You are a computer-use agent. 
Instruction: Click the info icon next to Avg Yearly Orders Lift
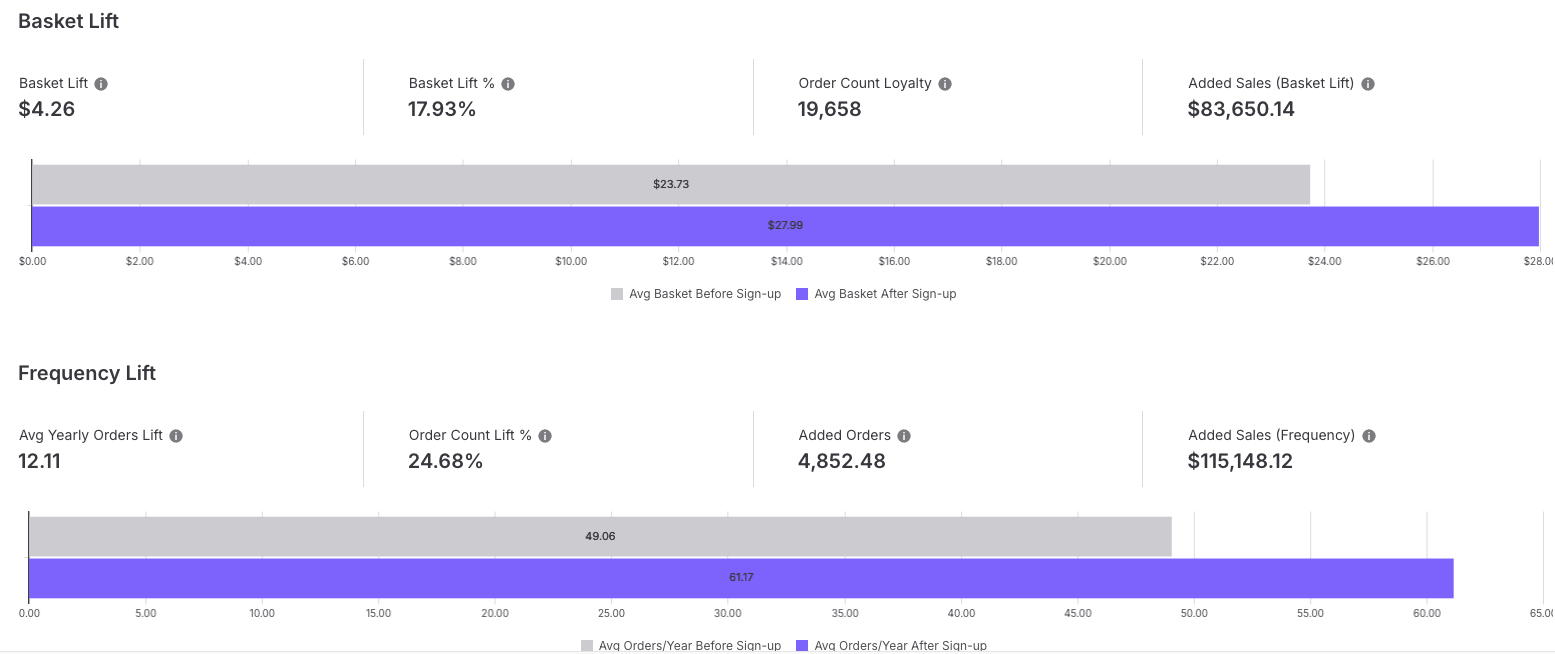coord(176,436)
